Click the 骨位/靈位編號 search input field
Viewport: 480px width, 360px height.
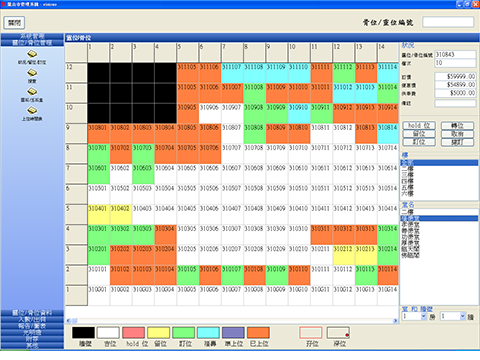448,22
